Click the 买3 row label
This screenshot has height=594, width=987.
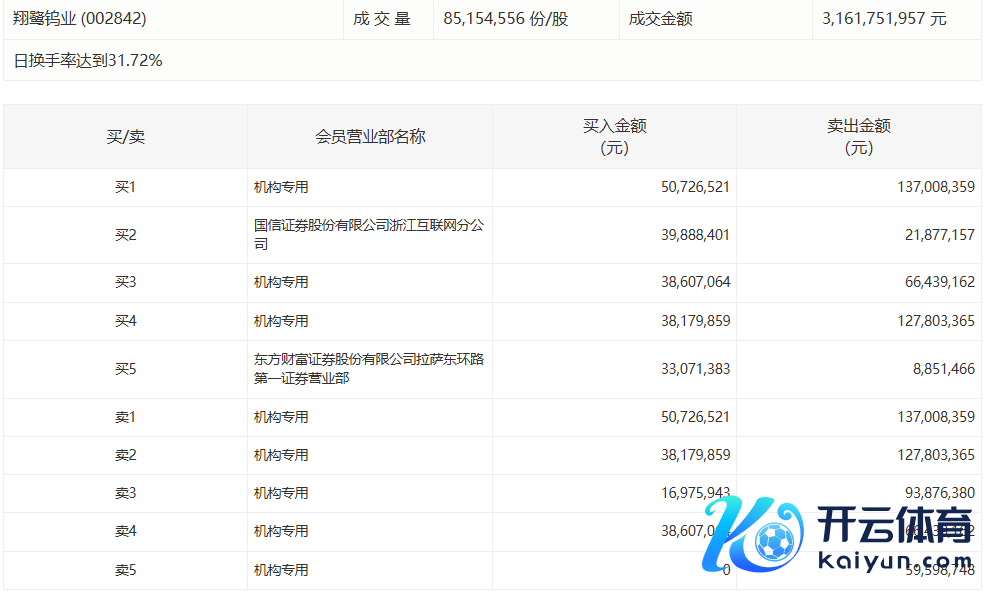(x=125, y=283)
